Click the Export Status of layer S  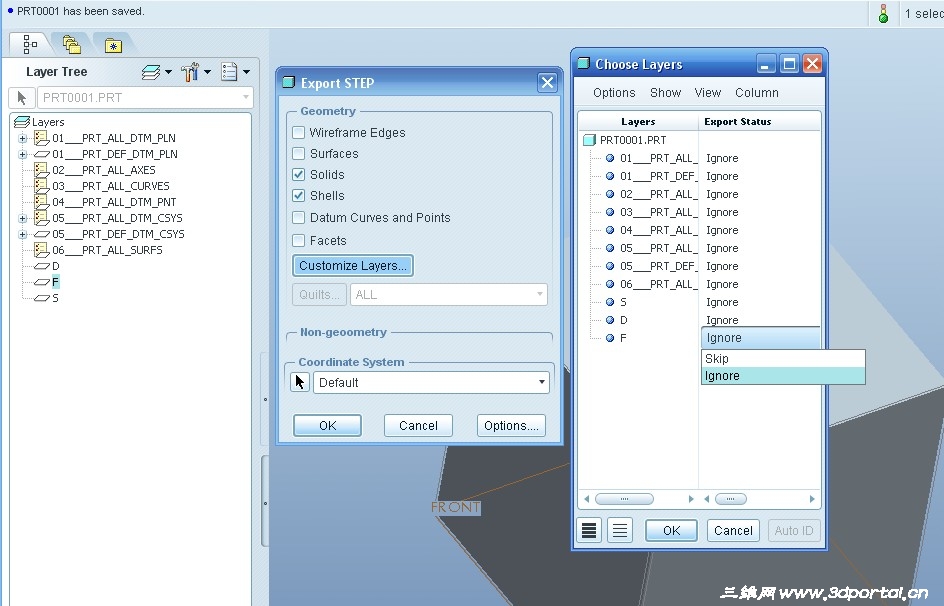(722, 302)
